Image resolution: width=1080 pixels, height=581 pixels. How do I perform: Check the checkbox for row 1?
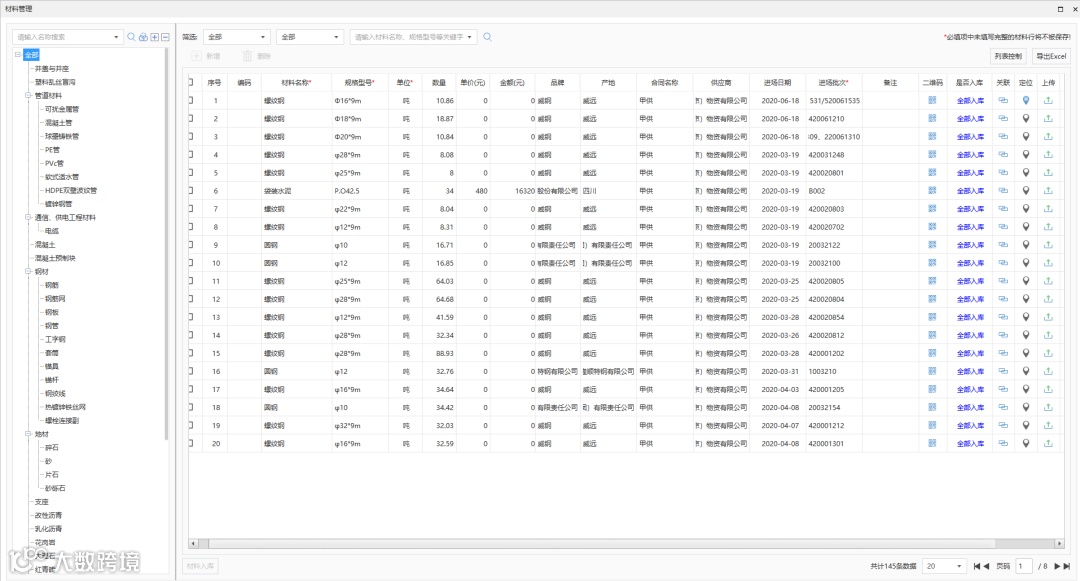191,101
